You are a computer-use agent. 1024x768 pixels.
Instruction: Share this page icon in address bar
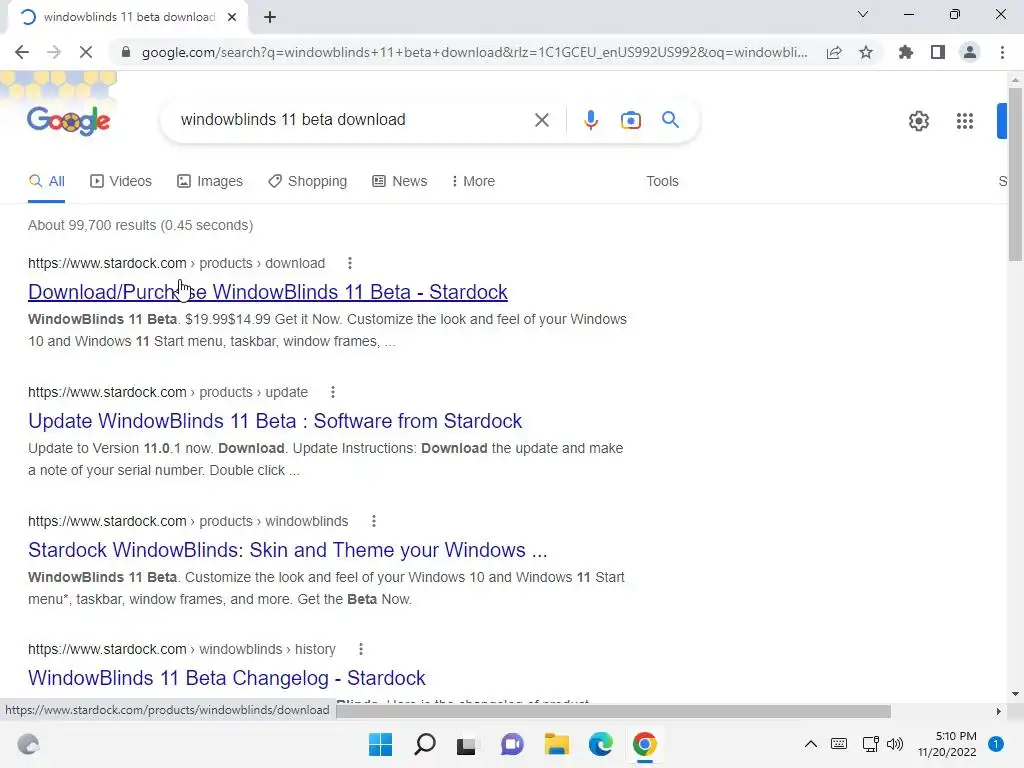(x=834, y=52)
